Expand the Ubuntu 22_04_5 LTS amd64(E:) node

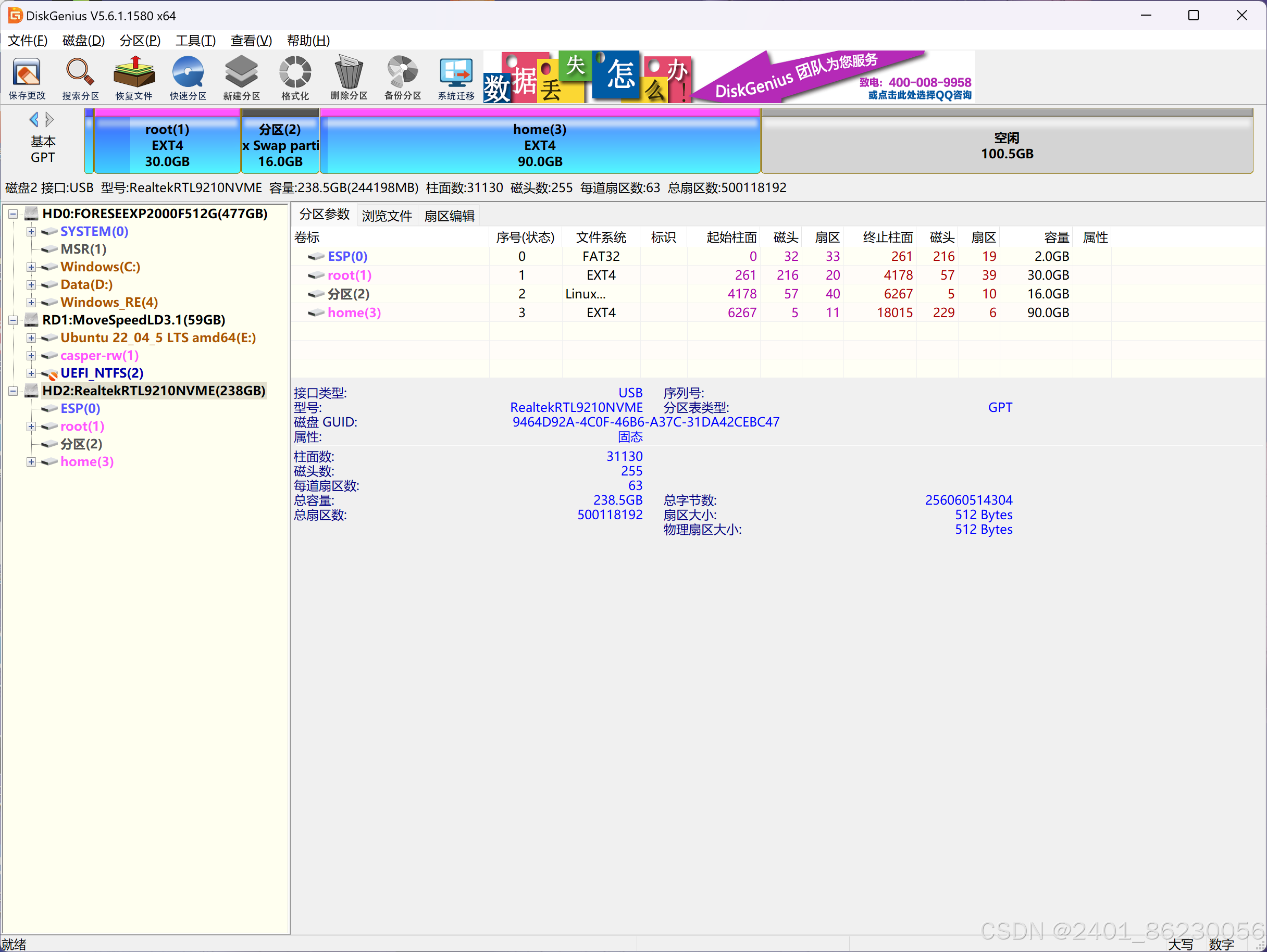[31, 339]
